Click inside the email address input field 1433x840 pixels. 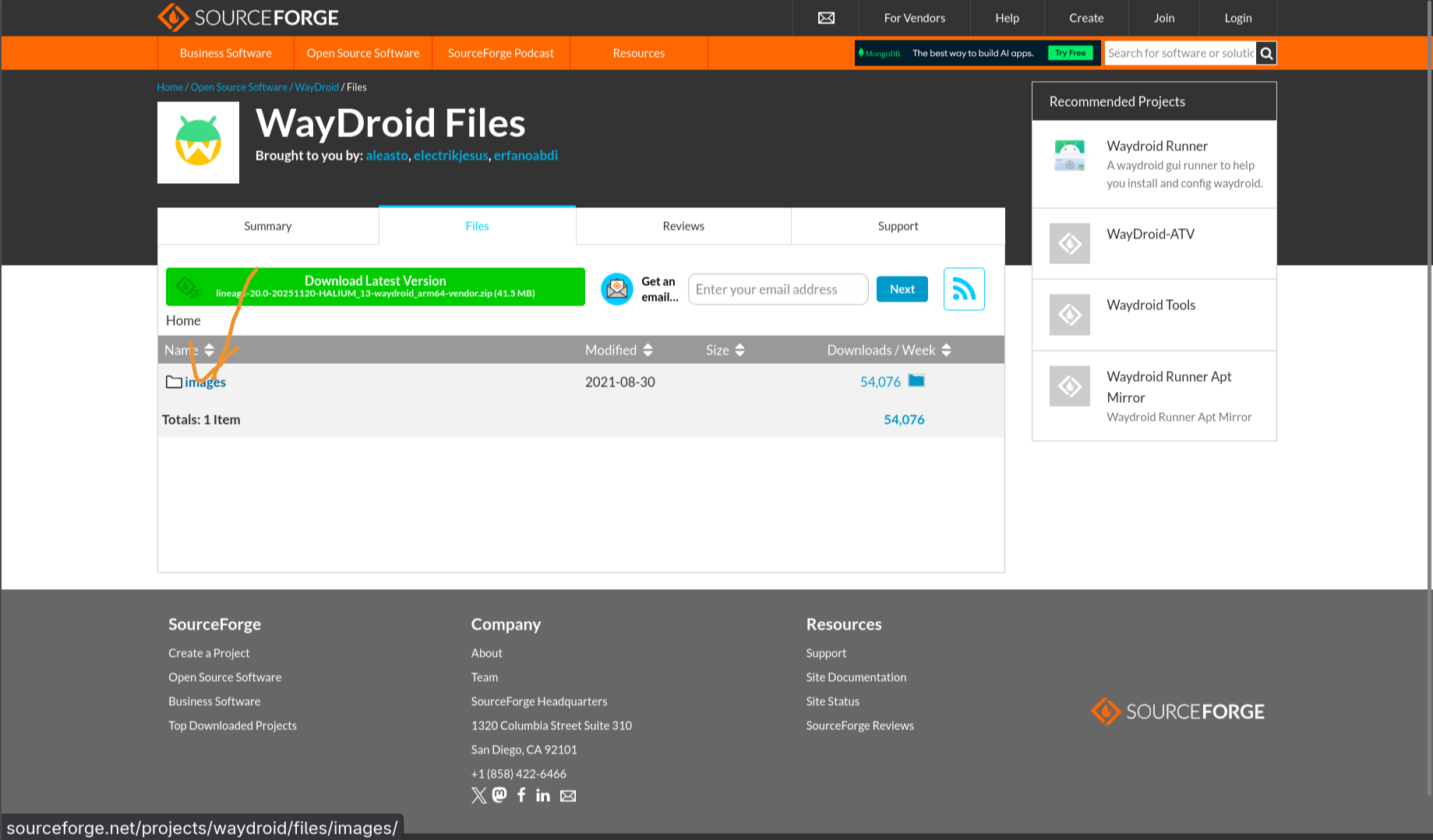point(777,288)
